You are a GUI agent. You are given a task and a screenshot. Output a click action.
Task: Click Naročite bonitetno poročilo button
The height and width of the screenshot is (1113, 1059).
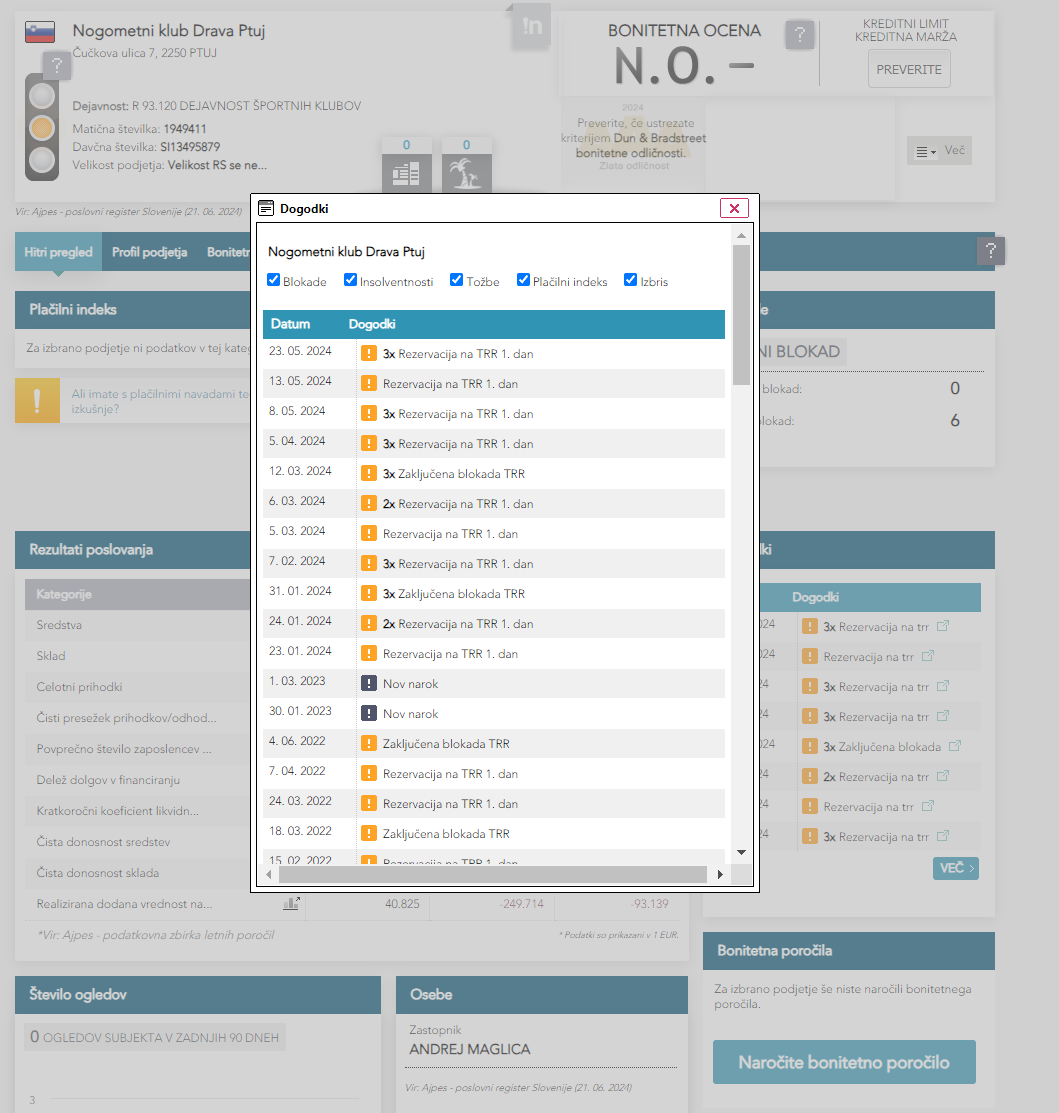point(843,1062)
